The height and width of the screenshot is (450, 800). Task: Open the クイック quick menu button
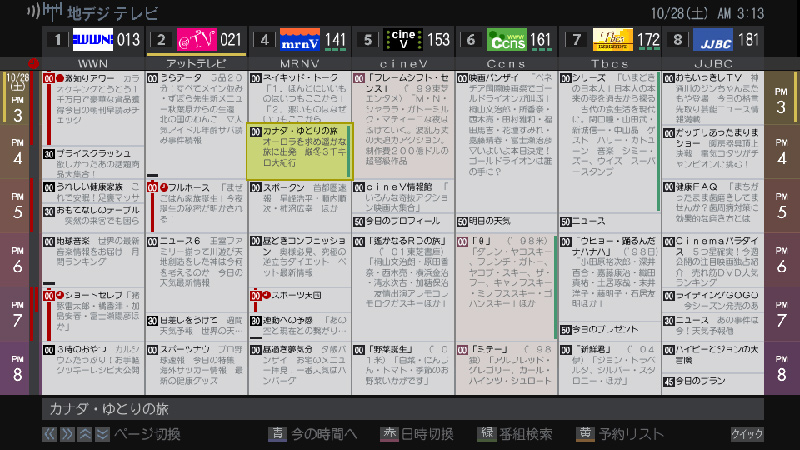coord(747,434)
